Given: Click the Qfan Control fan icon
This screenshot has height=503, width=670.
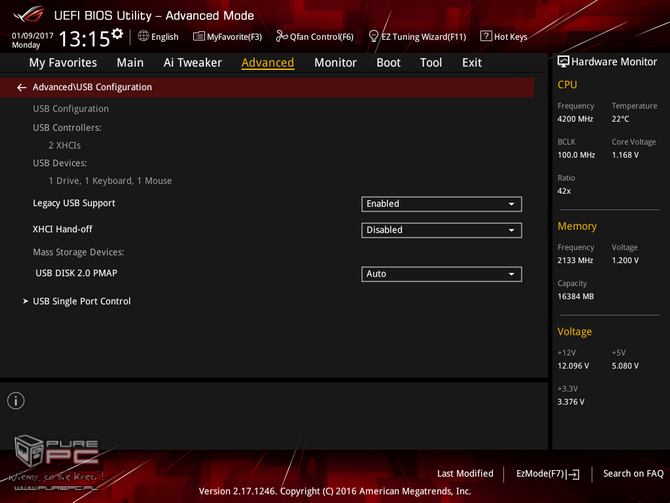Looking at the screenshot, I should (282, 36).
